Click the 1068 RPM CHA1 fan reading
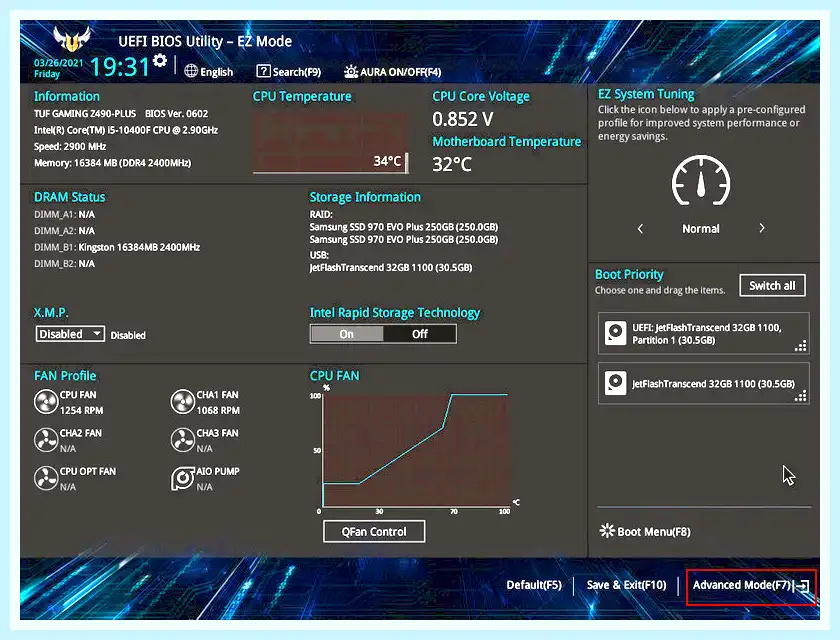 (x=218, y=410)
